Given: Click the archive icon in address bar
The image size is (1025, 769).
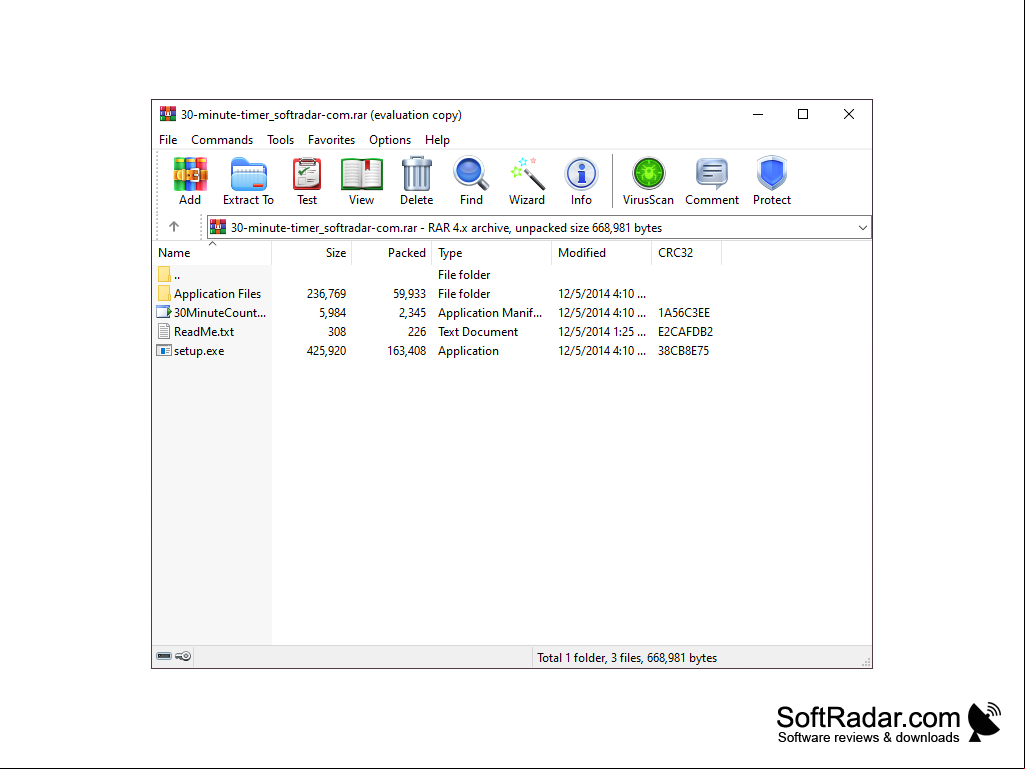Looking at the screenshot, I should (x=218, y=228).
